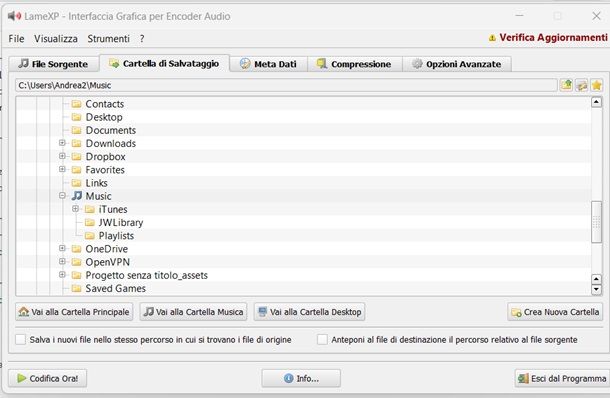Screen dimensions: 610x398
Task: Open the ? help menu
Action: click(x=142, y=39)
